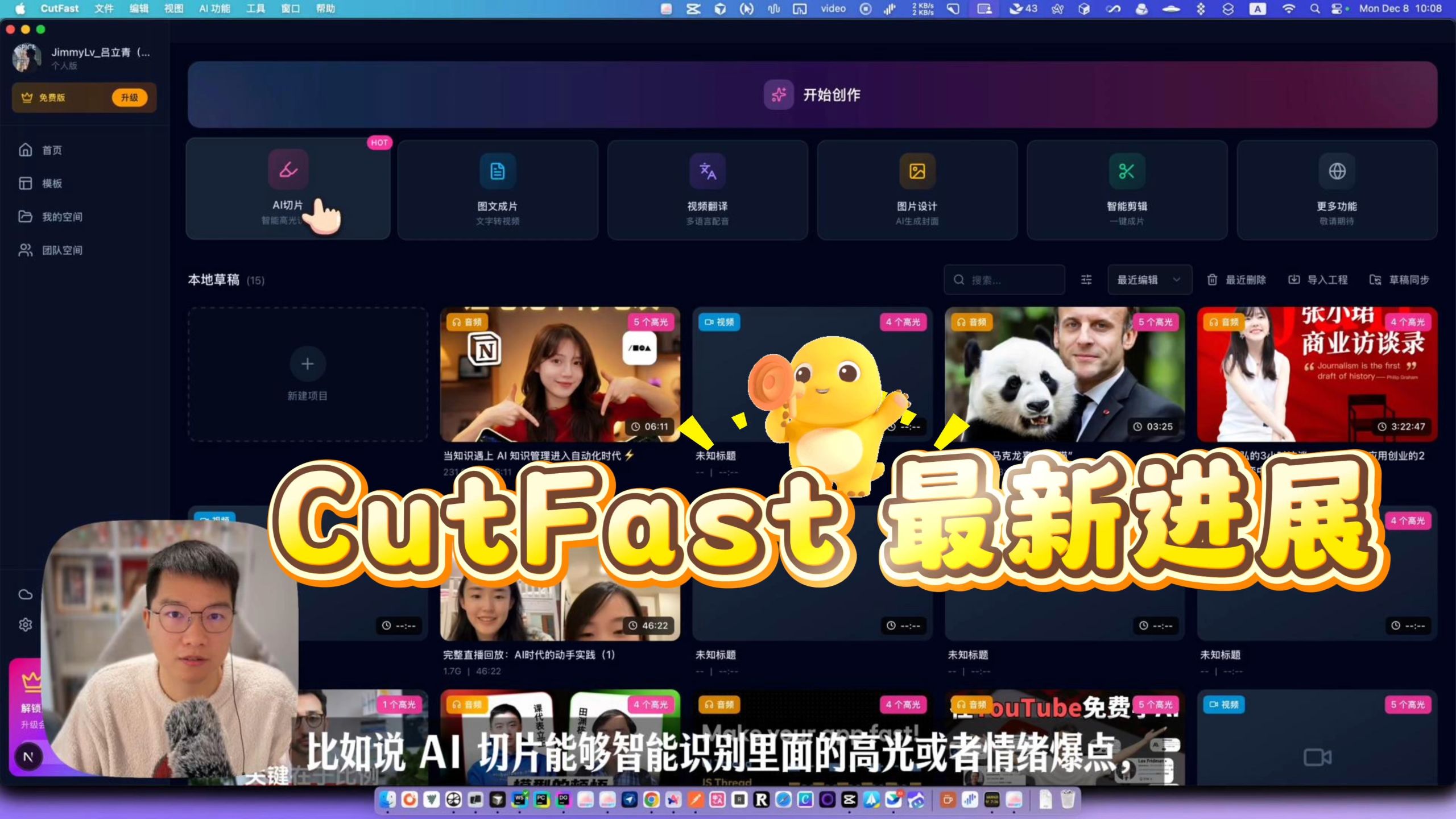Switch to 模板 sidebar section
The height and width of the screenshot is (819, 1456).
[51, 183]
